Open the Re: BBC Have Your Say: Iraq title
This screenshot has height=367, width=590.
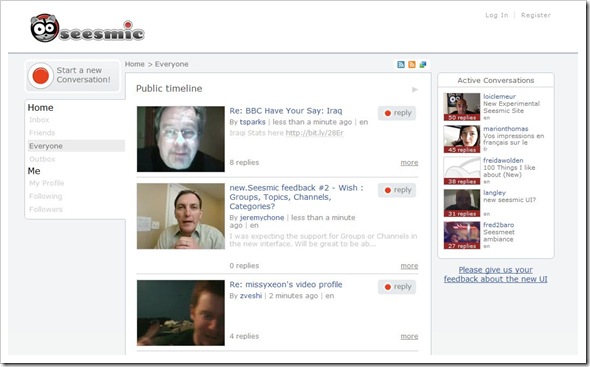tap(286, 111)
